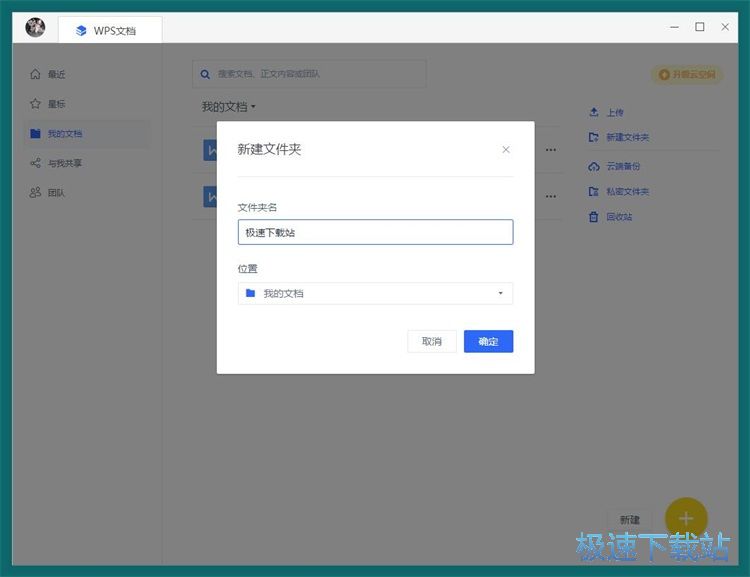Click the cloud backup icon

pyautogui.click(x=594, y=166)
